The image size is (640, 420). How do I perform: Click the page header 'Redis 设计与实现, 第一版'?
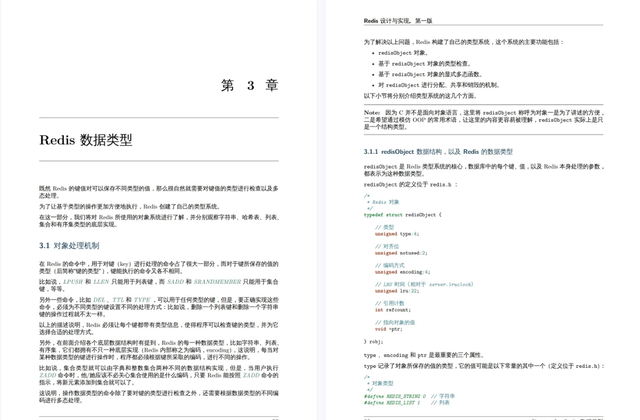pyautogui.click(x=398, y=20)
